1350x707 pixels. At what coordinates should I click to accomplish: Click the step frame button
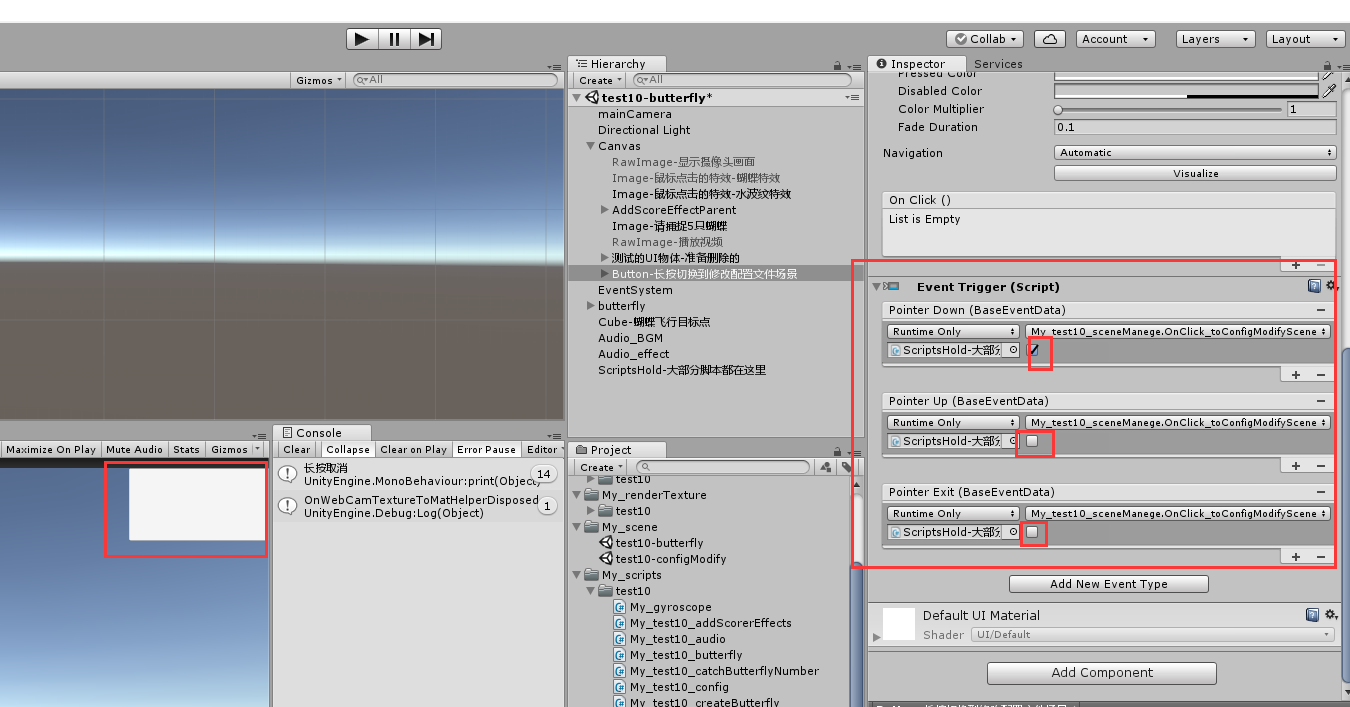[x=427, y=39]
